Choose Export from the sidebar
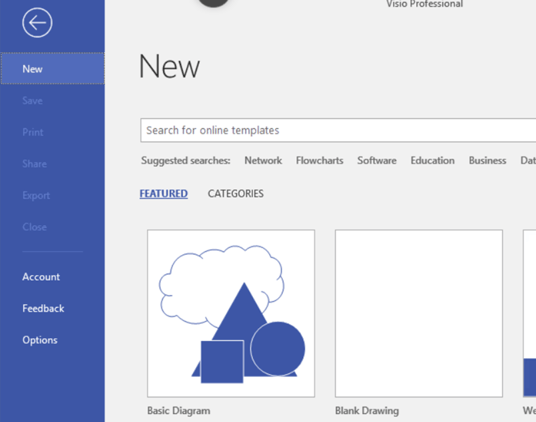Viewport: 536px width, 422px height. click(x=36, y=195)
